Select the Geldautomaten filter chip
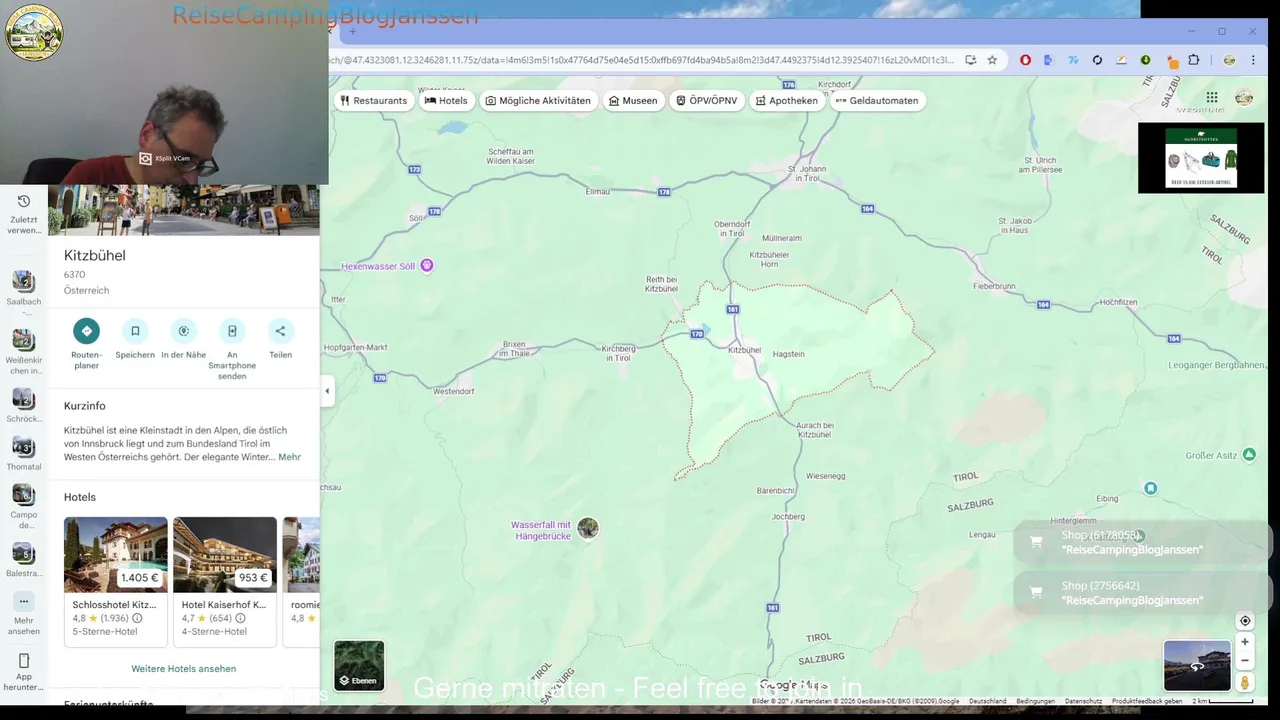The image size is (1280, 720). tap(877, 100)
